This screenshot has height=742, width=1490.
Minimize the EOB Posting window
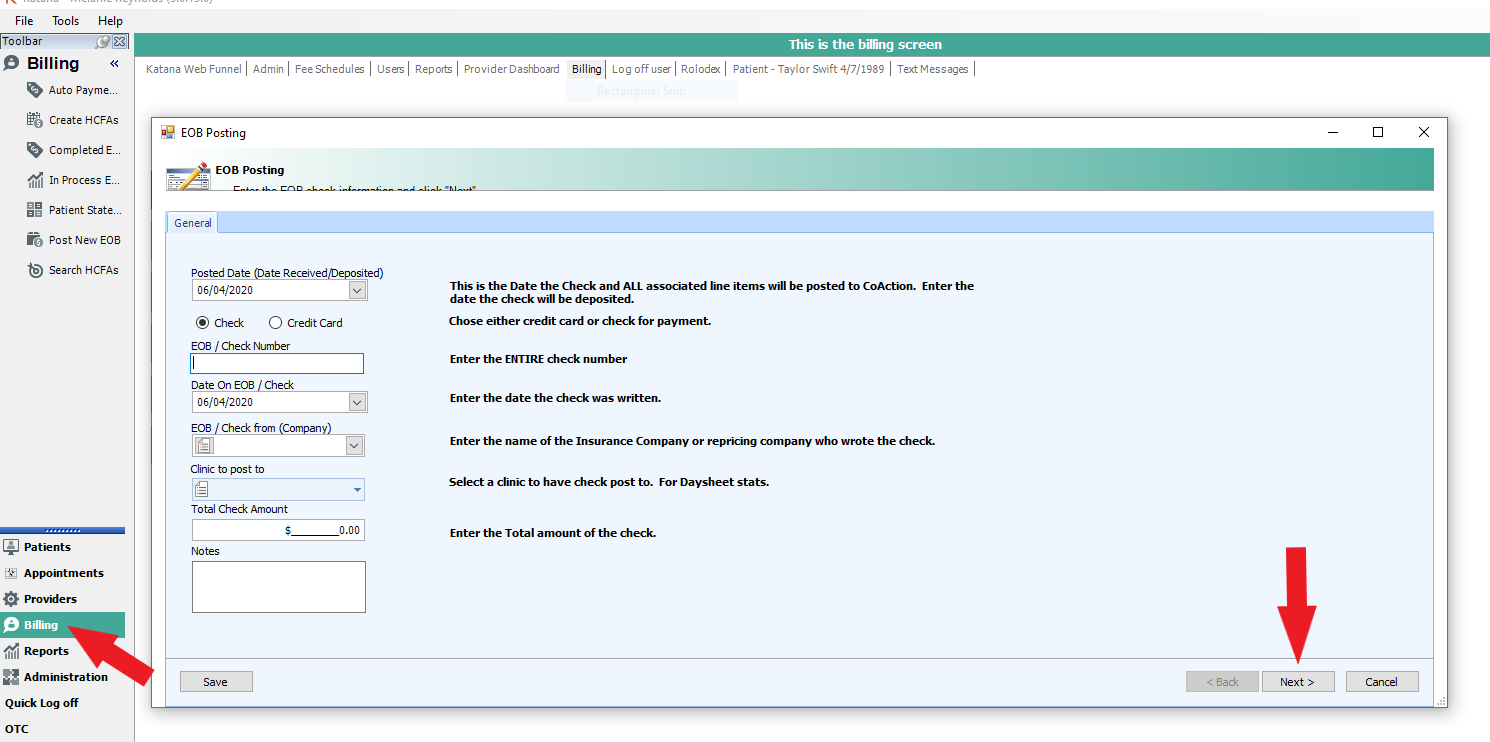(1333, 132)
